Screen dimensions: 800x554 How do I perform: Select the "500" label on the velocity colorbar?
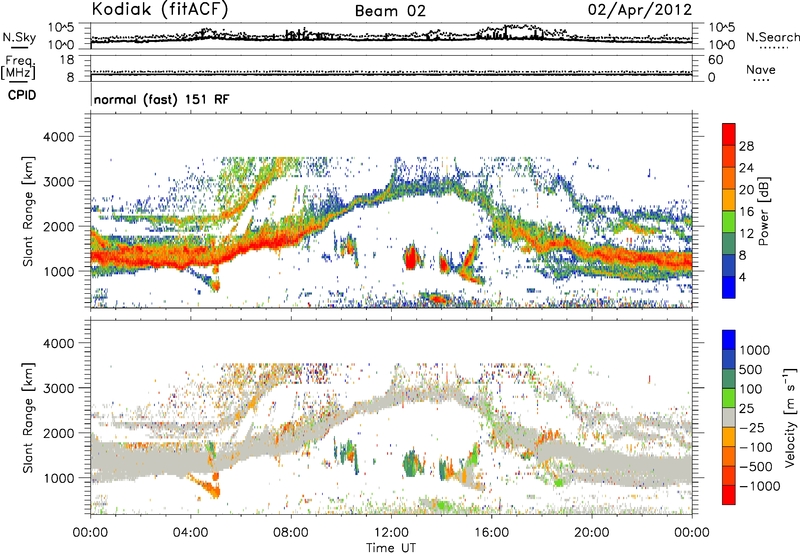(x=751, y=369)
